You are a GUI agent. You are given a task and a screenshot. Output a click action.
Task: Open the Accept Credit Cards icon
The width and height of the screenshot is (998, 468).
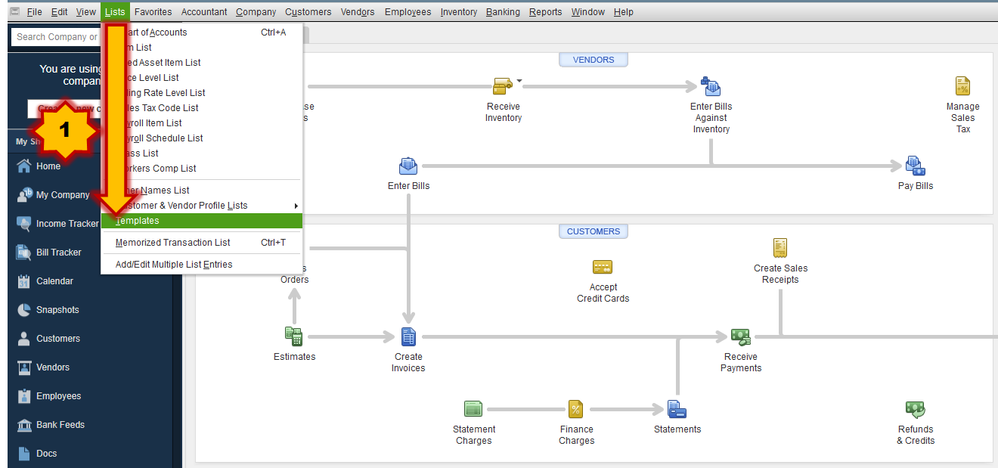tap(602, 267)
